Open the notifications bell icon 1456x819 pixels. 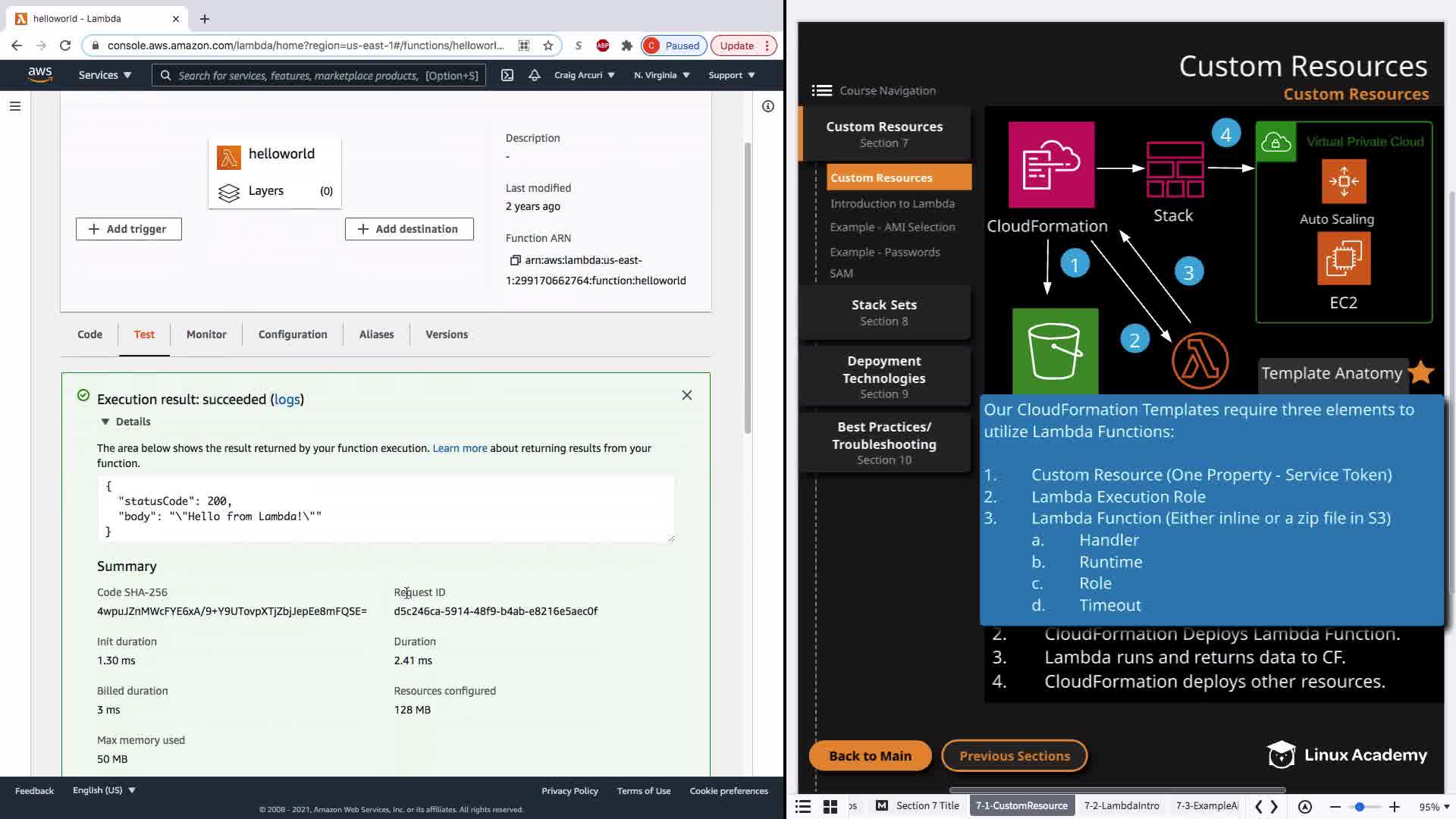click(x=535, y=75)
